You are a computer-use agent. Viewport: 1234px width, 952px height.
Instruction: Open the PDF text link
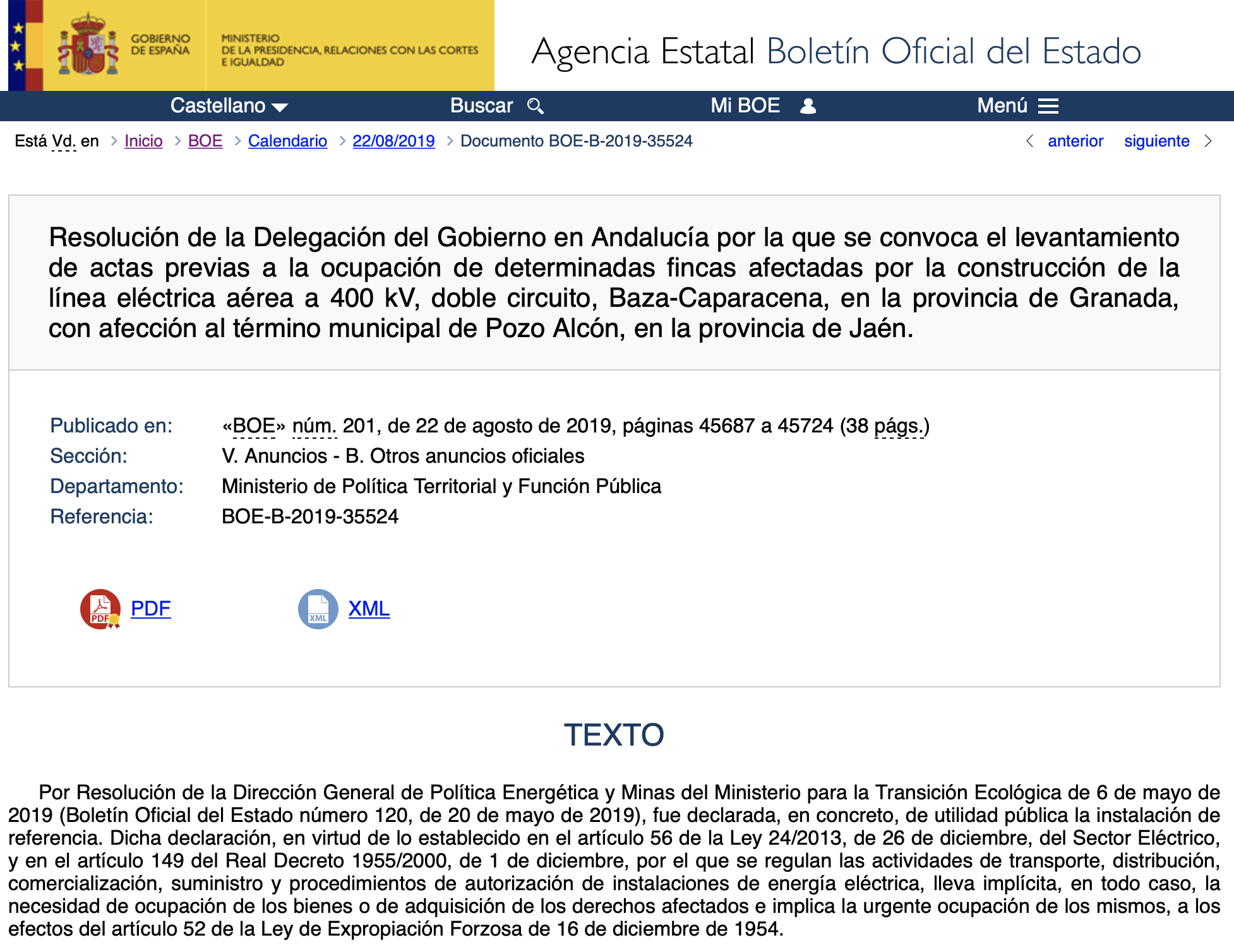coord(151,609)
